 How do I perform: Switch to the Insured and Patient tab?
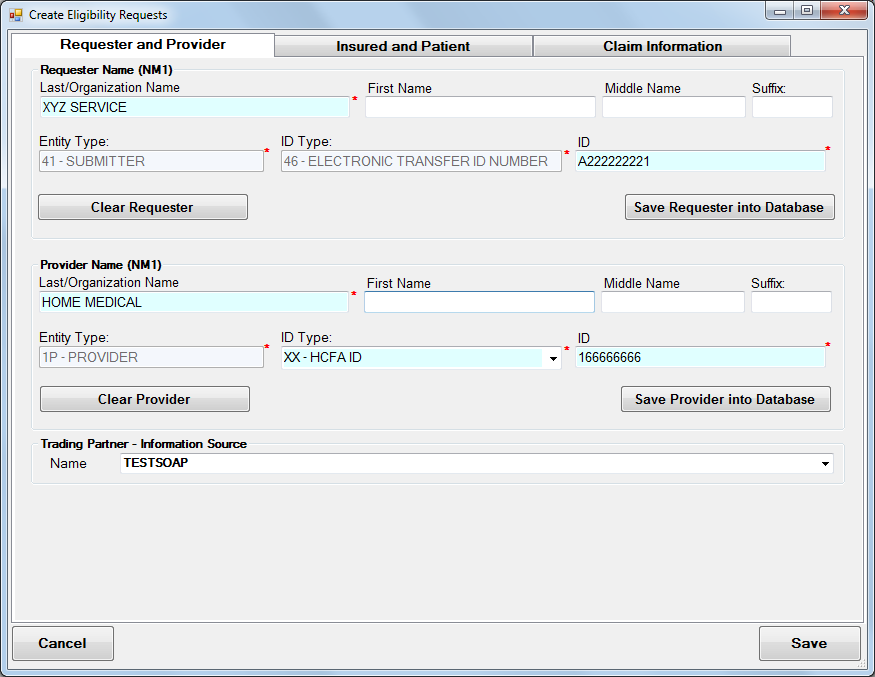pos(402,46)
